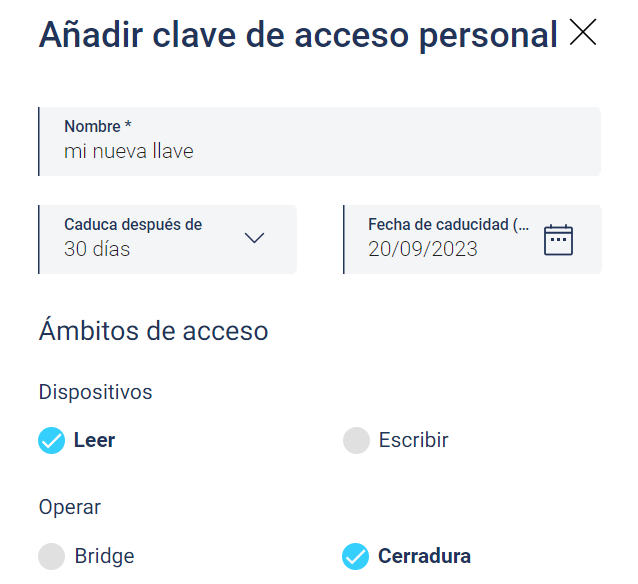Screen dimensions: 638x584
Task: Close the Añadir clave de acceso dialog
Action: tap(583, 32)
